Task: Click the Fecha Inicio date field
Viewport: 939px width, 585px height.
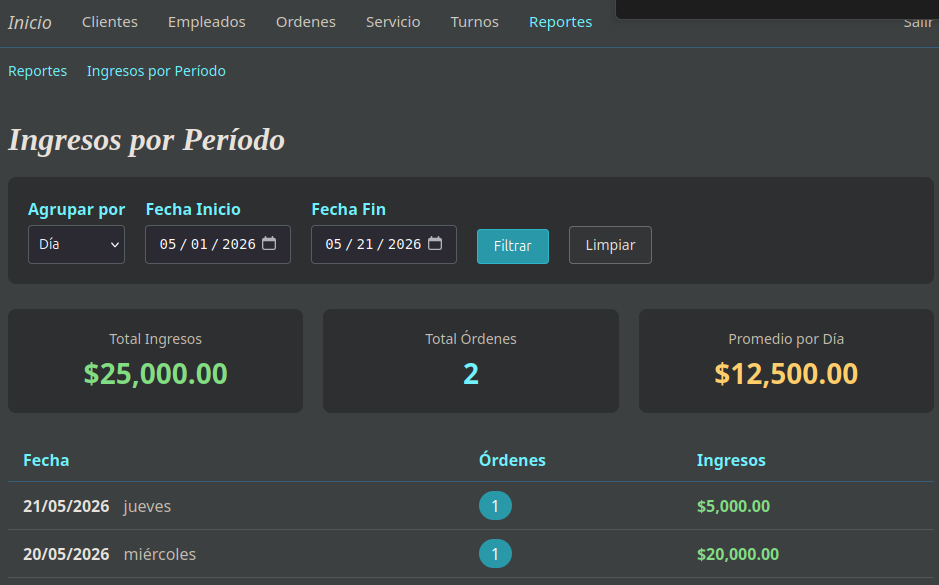Action: tap(218, 244)
